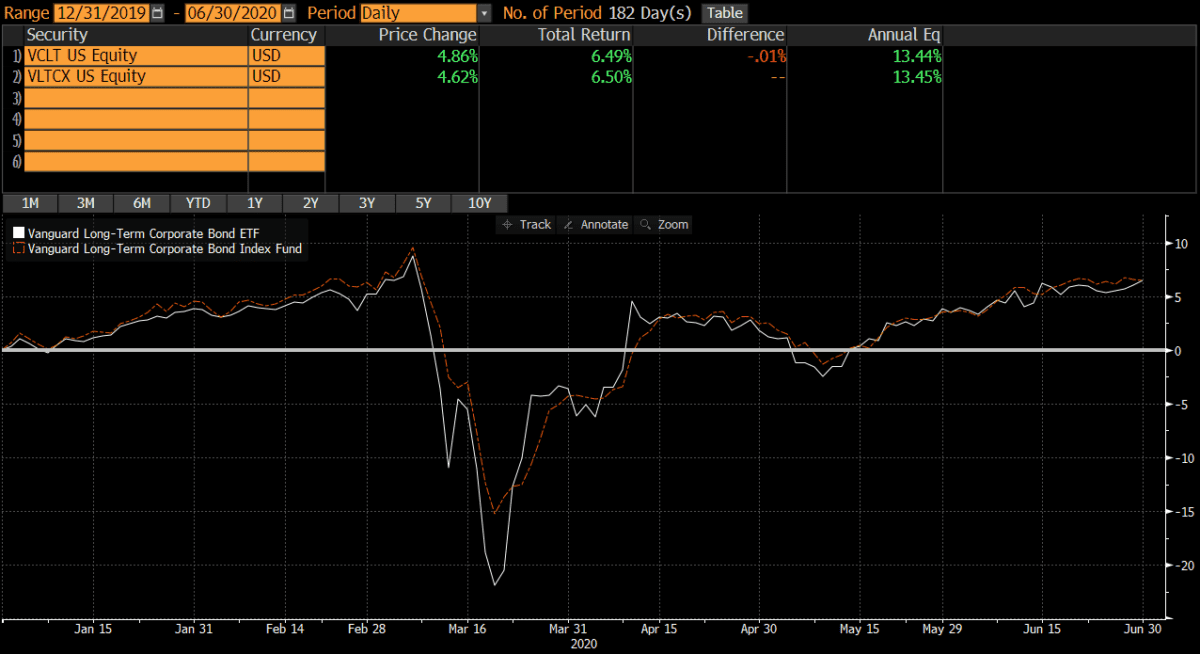
Task: Select the Annotate pencil tool
Action: pyautogui.click(x=596, y=224)
